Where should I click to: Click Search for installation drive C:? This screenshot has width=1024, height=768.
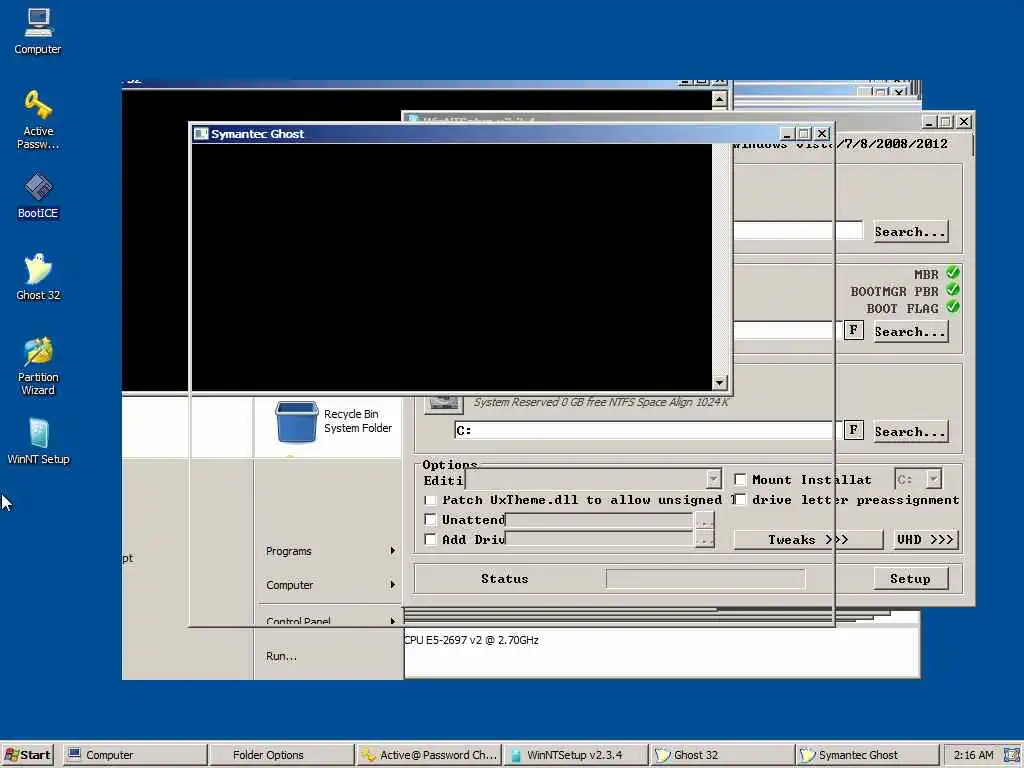910,432
